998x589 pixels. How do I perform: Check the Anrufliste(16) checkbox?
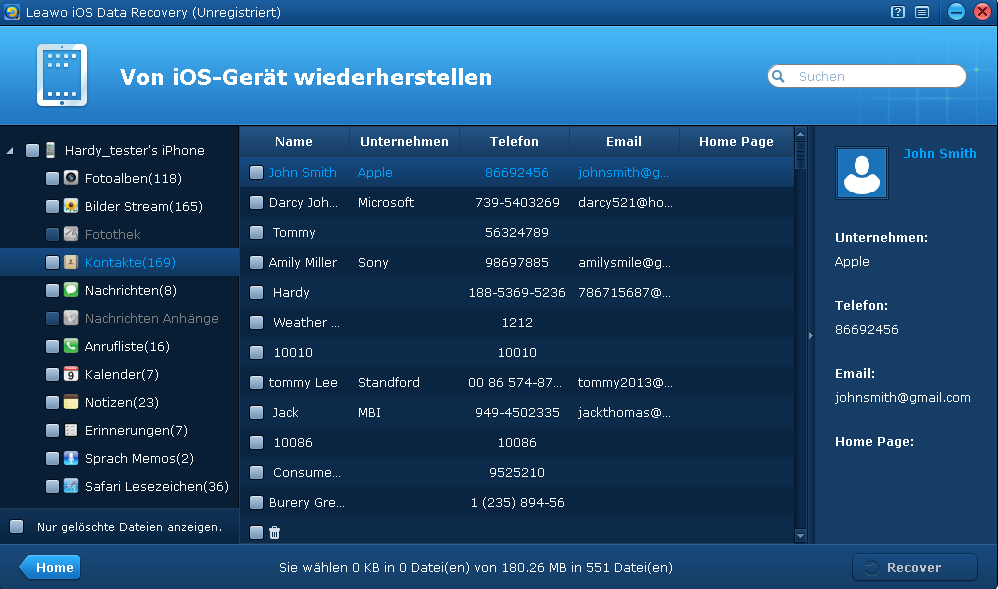point(53,346)
